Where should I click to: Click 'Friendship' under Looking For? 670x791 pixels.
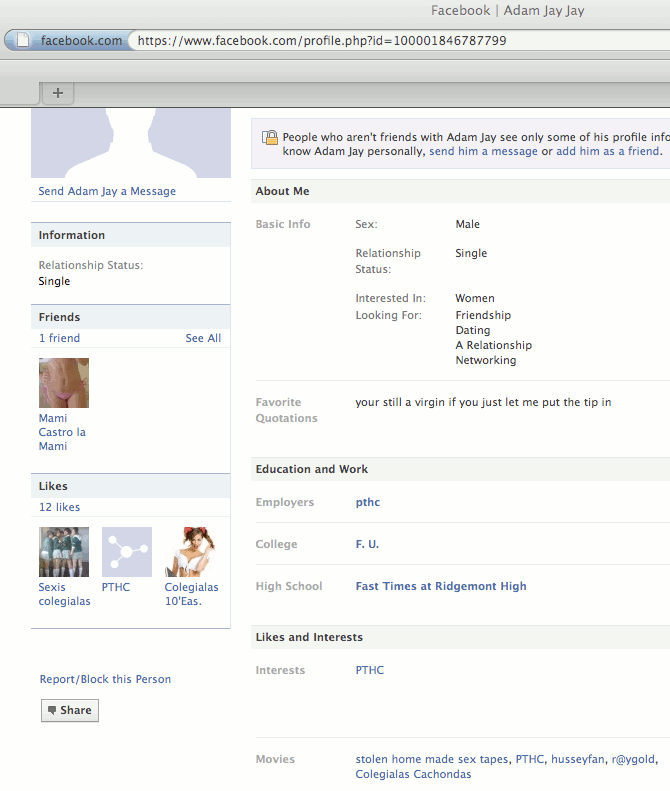tap(483, 315)
